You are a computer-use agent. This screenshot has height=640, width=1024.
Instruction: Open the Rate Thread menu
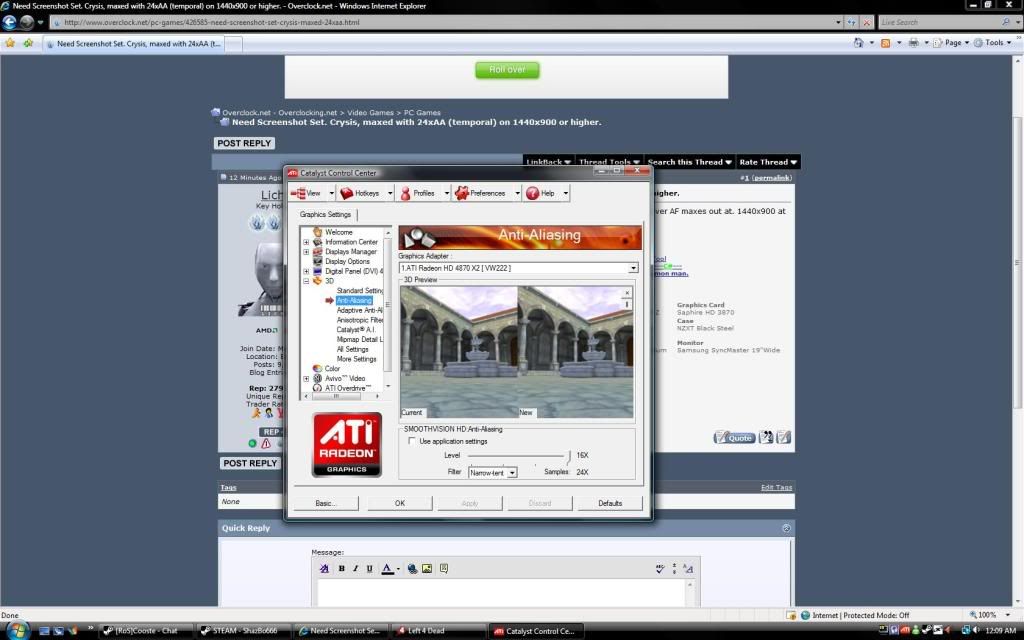click(x=768, y=162)
